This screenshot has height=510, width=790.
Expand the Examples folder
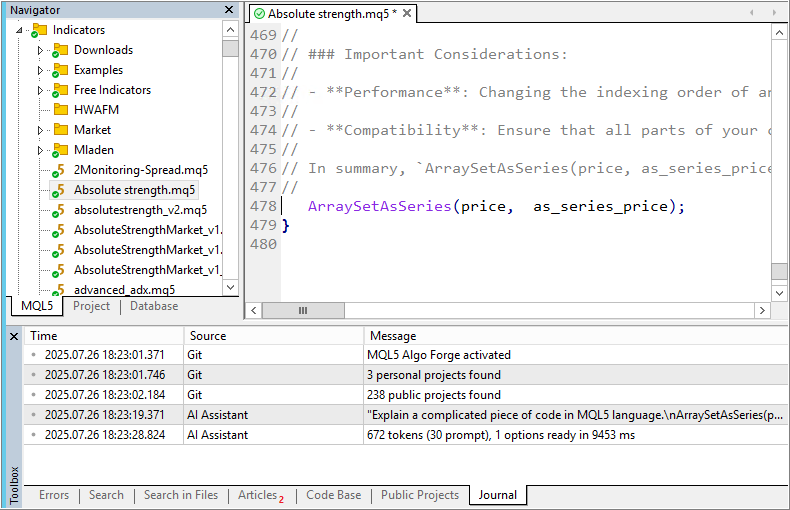coord(40,71)
